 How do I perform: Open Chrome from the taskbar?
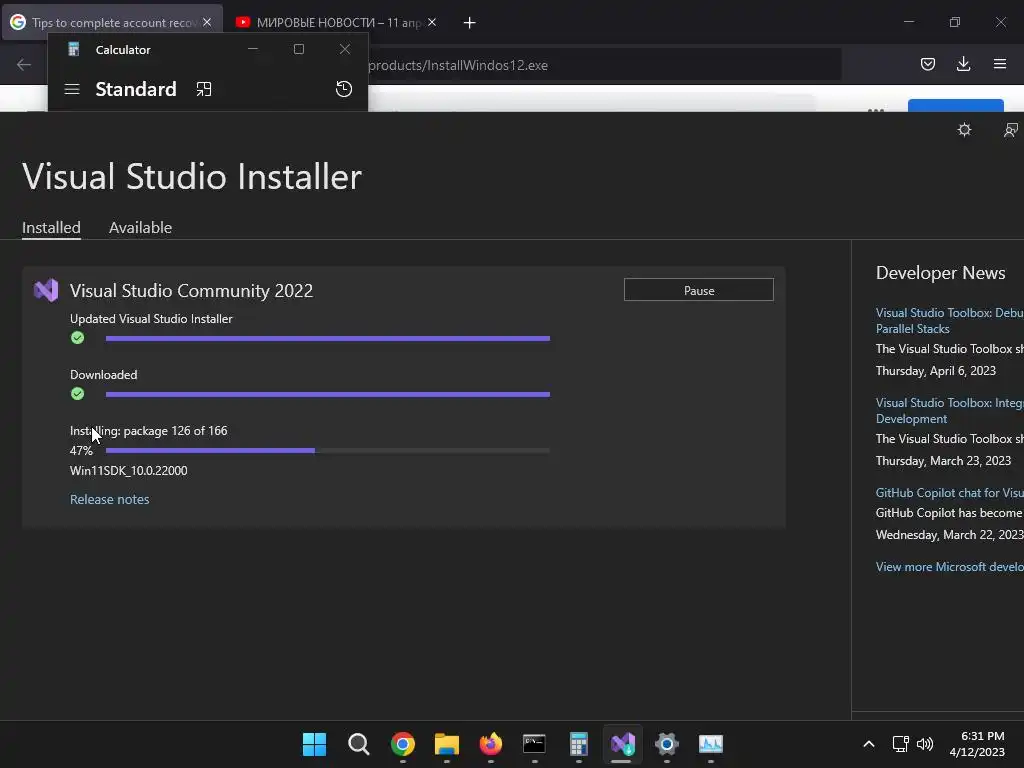point(402,744)
